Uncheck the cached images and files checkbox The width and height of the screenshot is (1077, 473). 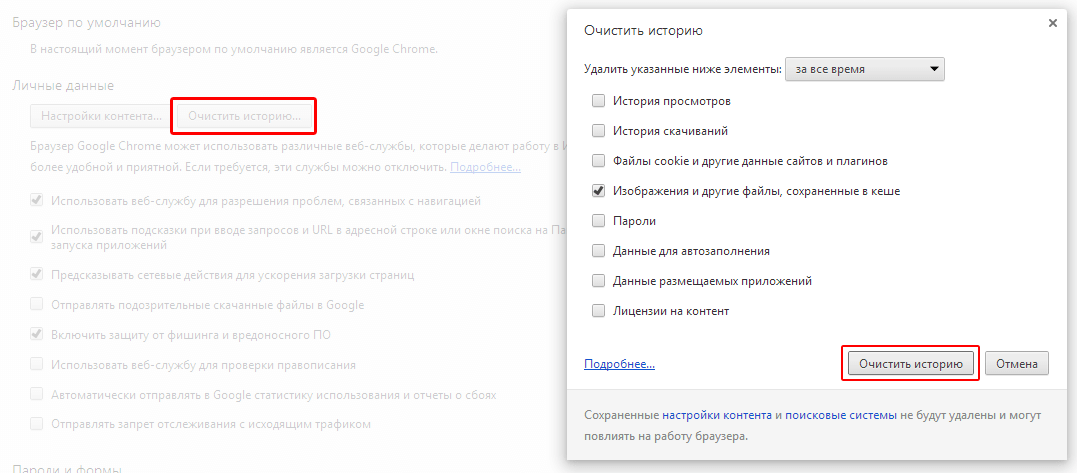pos(598,191)
